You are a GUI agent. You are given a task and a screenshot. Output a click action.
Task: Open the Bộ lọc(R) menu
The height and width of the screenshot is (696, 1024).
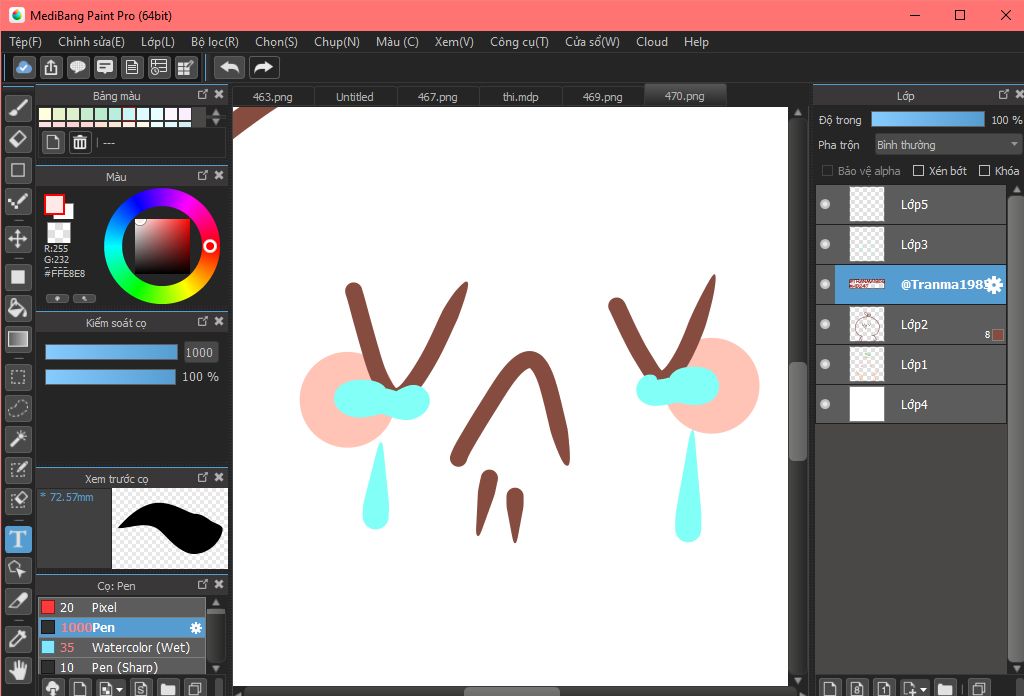pyautogui.click(x=215, y=42)
